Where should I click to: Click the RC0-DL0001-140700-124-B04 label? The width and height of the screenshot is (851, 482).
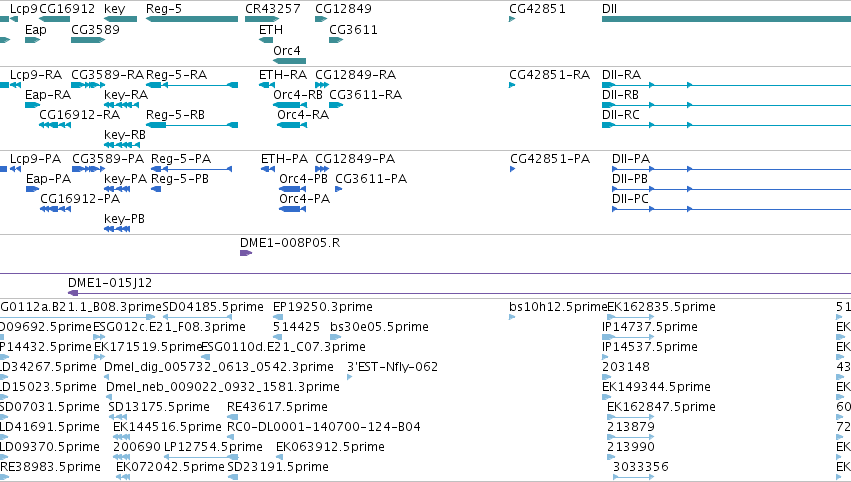(323, 427)
